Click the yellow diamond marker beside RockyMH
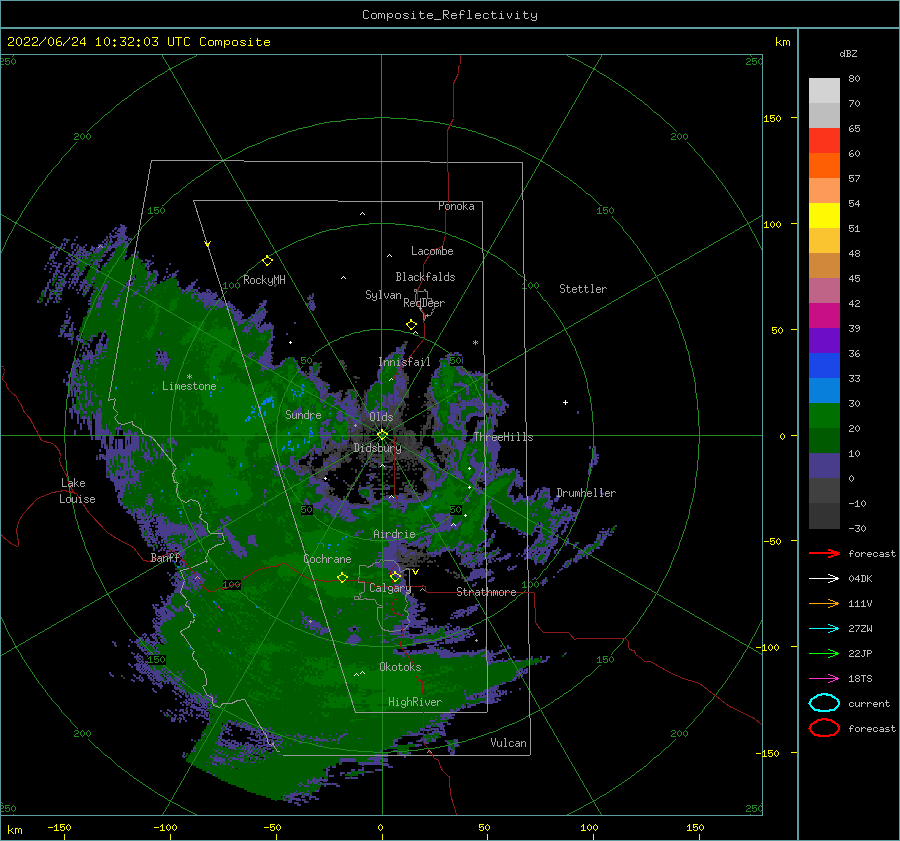Image resolution: width=900 pixels, height=841 pixels. 267,261
